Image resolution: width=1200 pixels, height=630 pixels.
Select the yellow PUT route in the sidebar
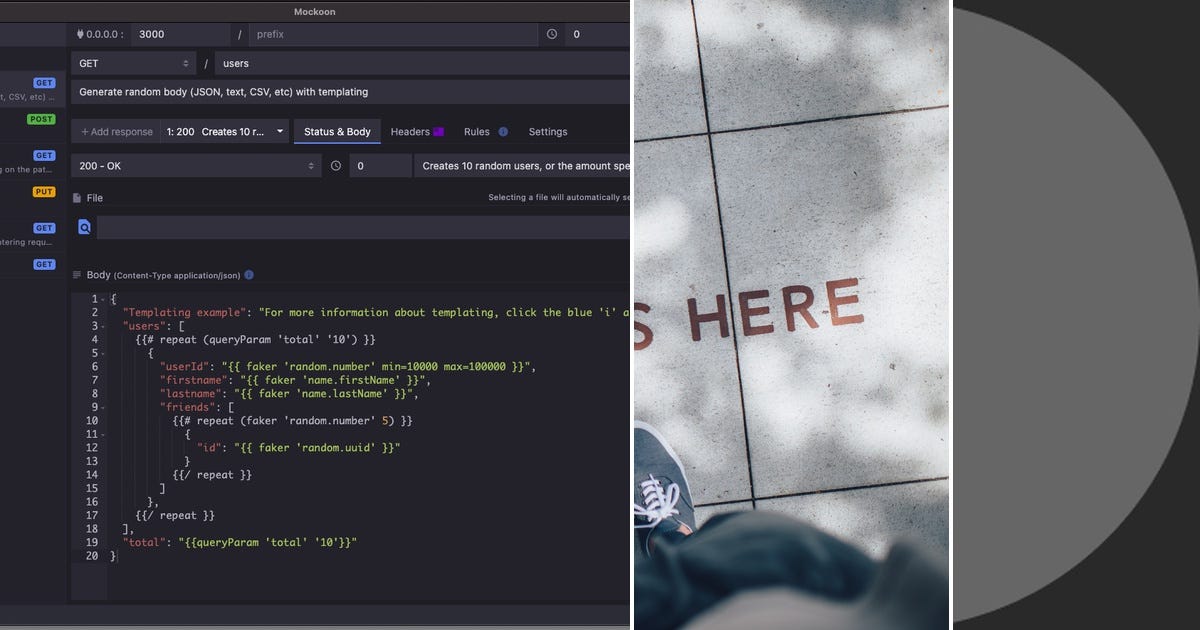pos(43,191)
